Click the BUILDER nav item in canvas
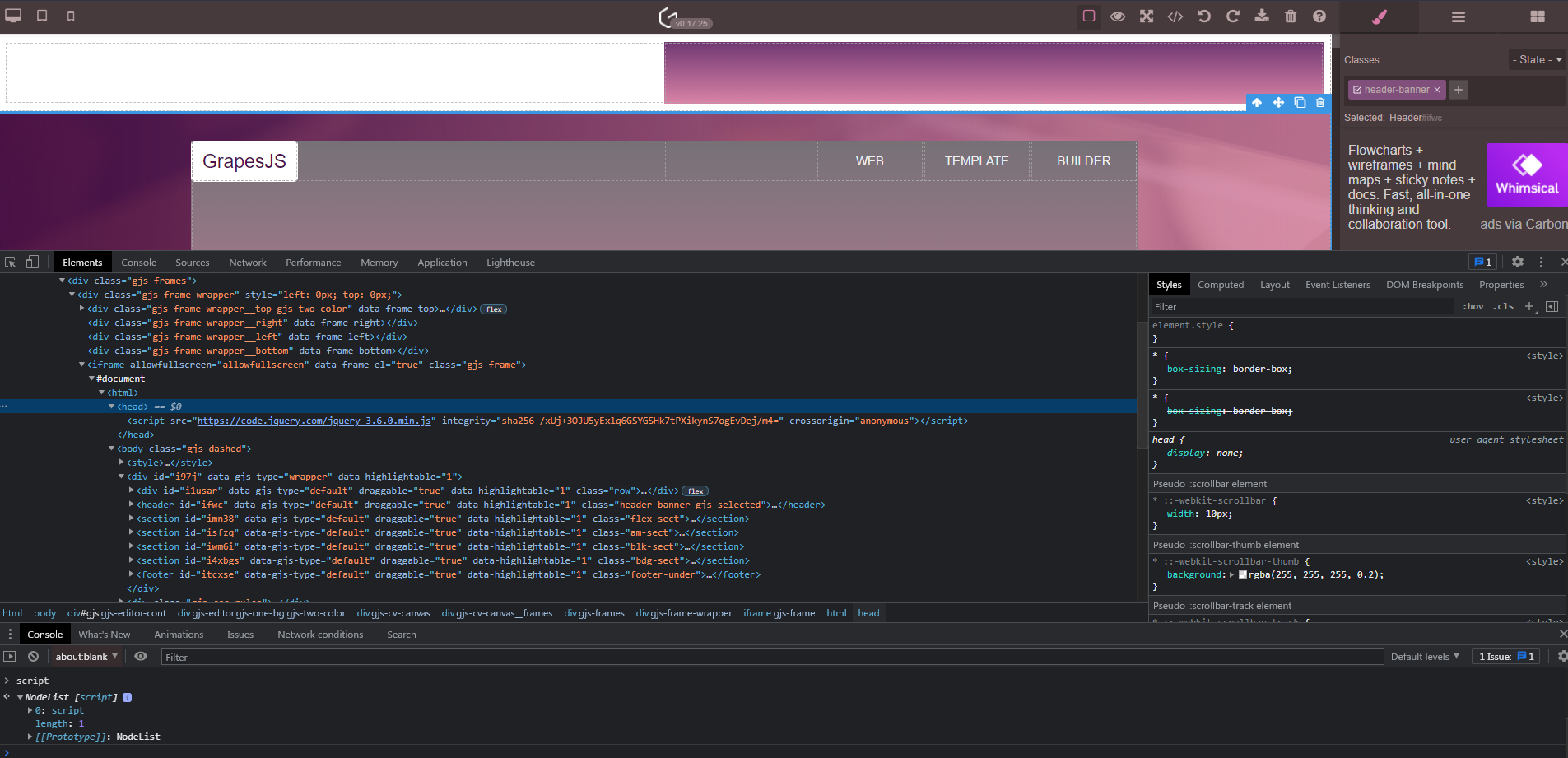 1083,161
